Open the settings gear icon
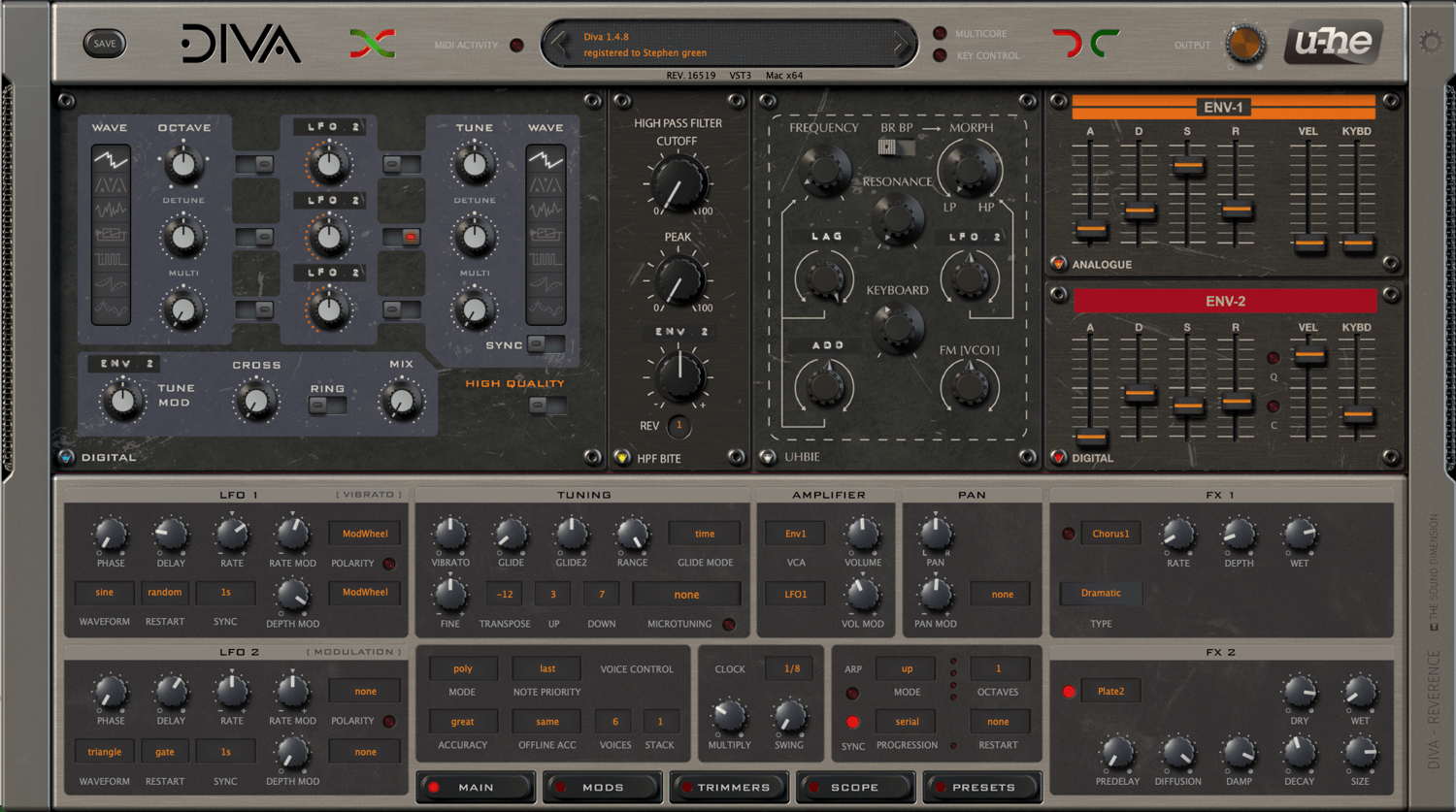1456x812 pixels. (1430, 42)
